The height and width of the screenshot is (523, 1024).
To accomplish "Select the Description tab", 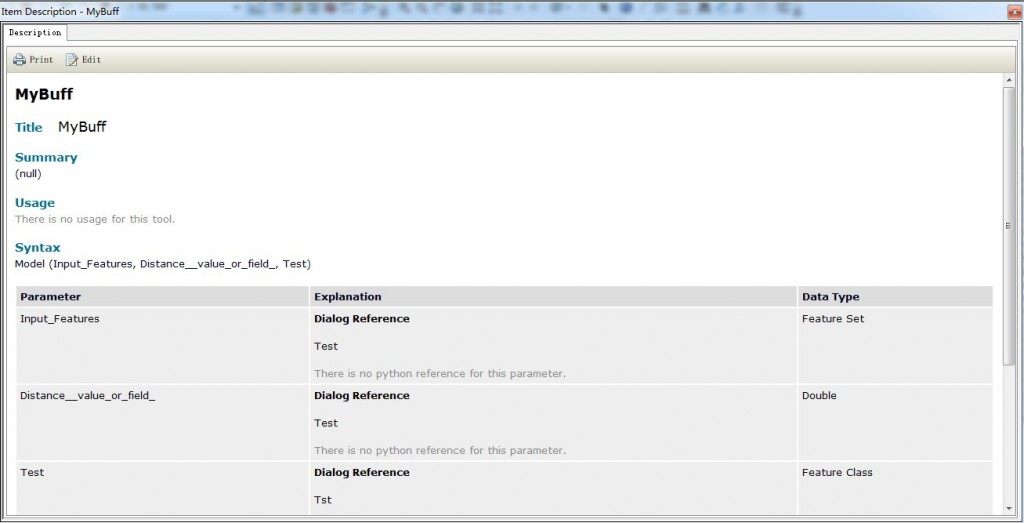I will (x=35, y=33).
